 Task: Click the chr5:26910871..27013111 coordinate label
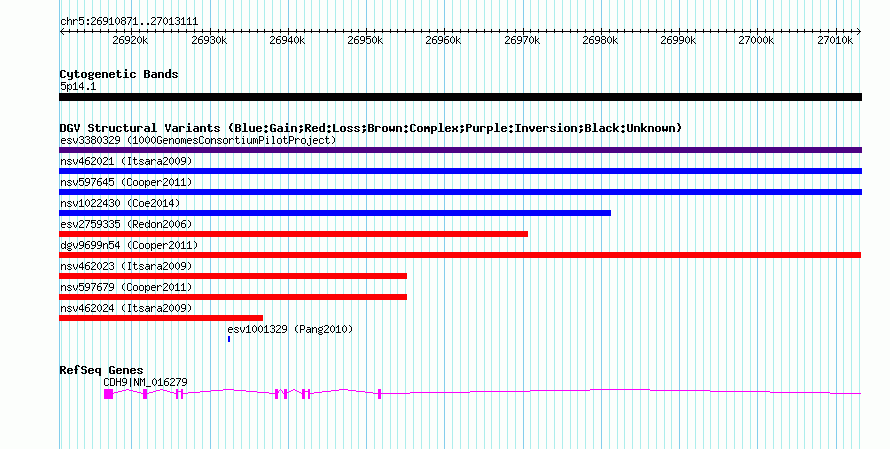[x=129, y=22]
